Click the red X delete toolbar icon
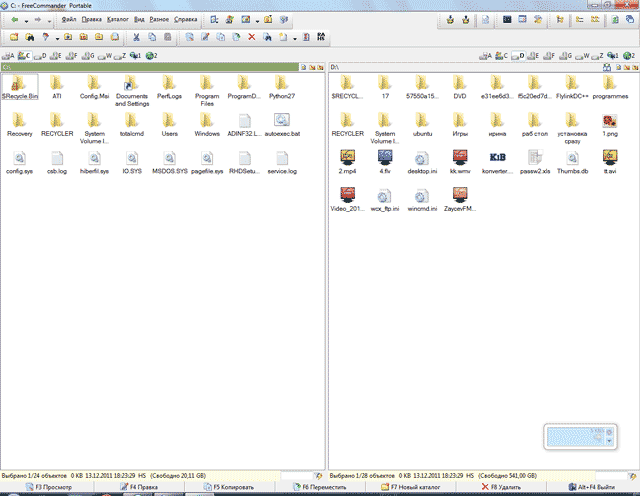This screenshot has height=496, width=640. [251, 37]
